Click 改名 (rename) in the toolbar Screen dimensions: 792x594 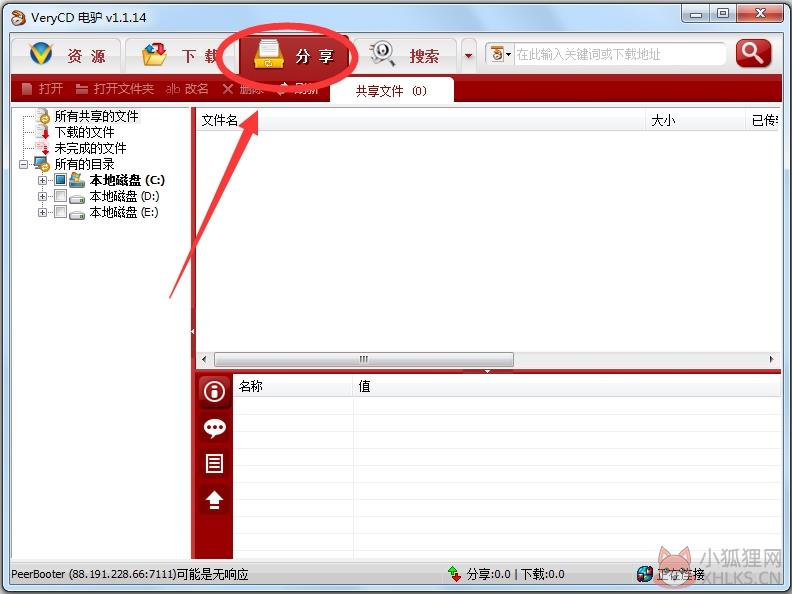(x=187, y=89)
